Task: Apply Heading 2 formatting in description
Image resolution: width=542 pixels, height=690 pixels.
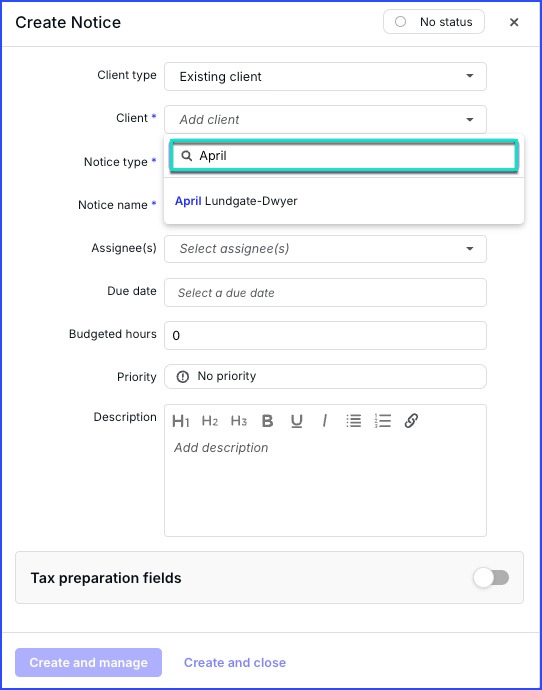Action: pos(210,421)
